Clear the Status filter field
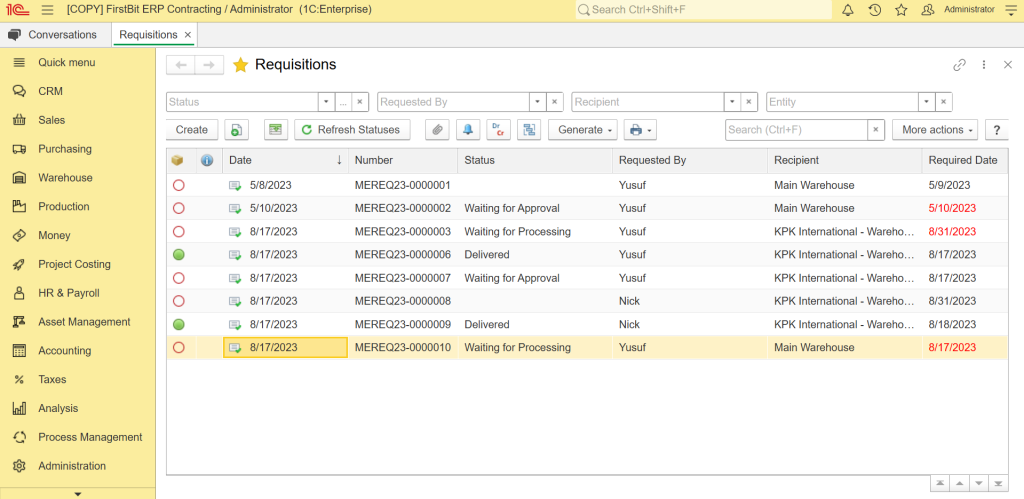The image size is (1024, 499). tap(360, 102)
